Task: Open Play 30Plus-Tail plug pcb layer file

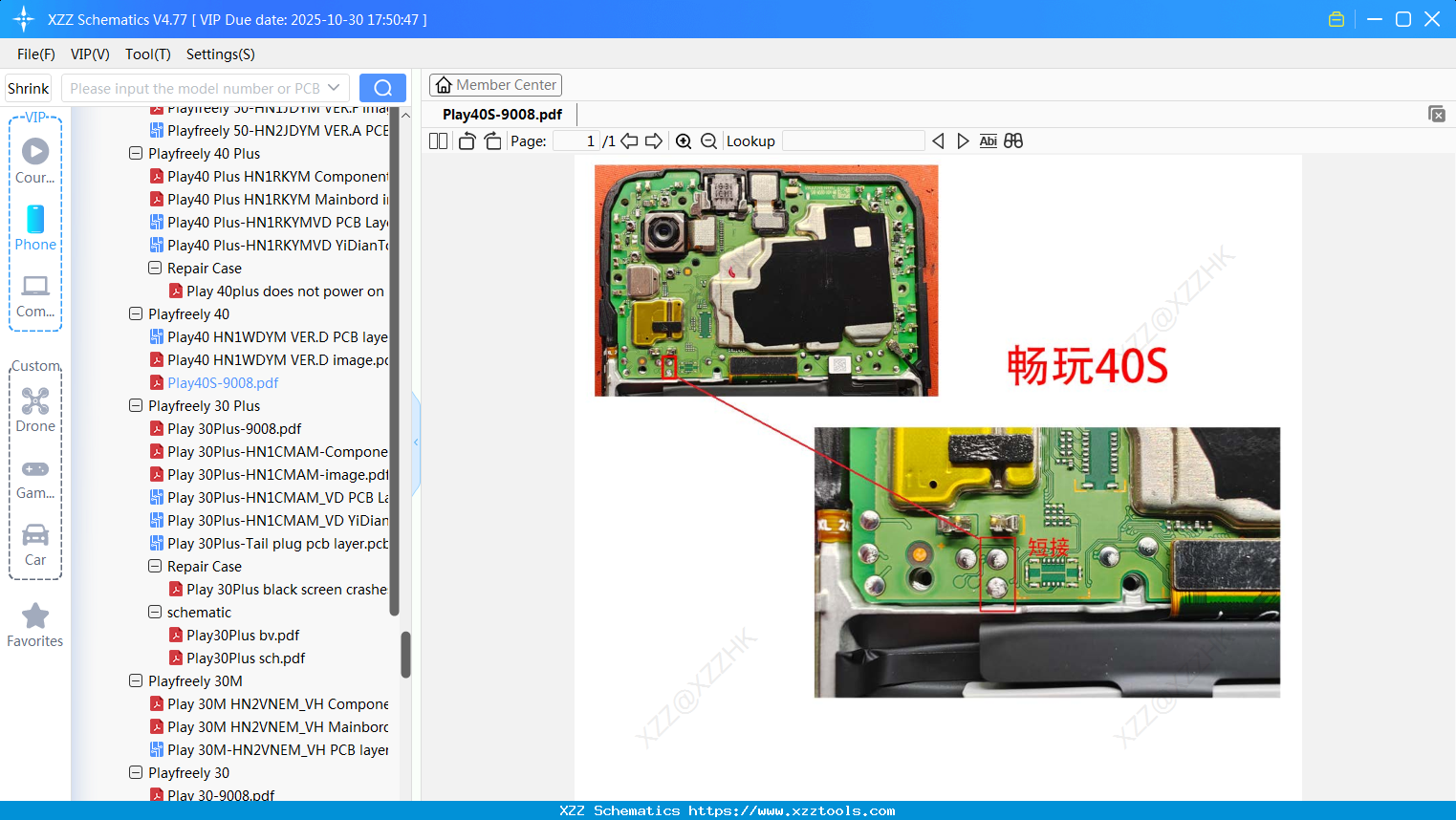Action: pyautogui.click(x=277, y=543)
